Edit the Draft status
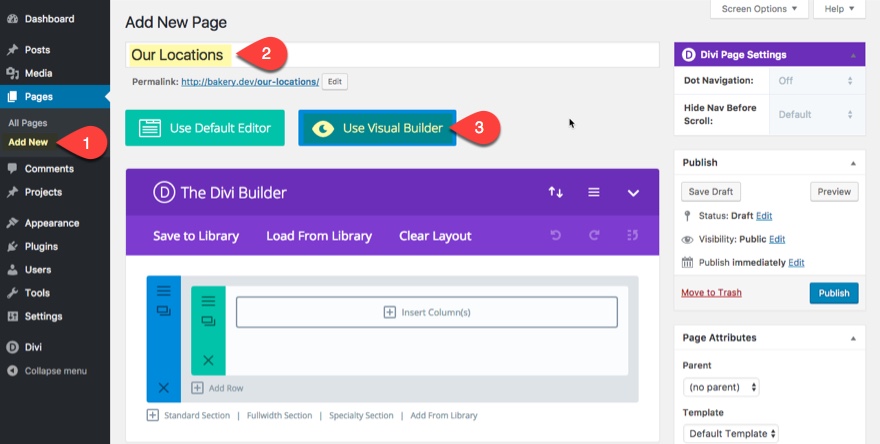 [764, 216]
